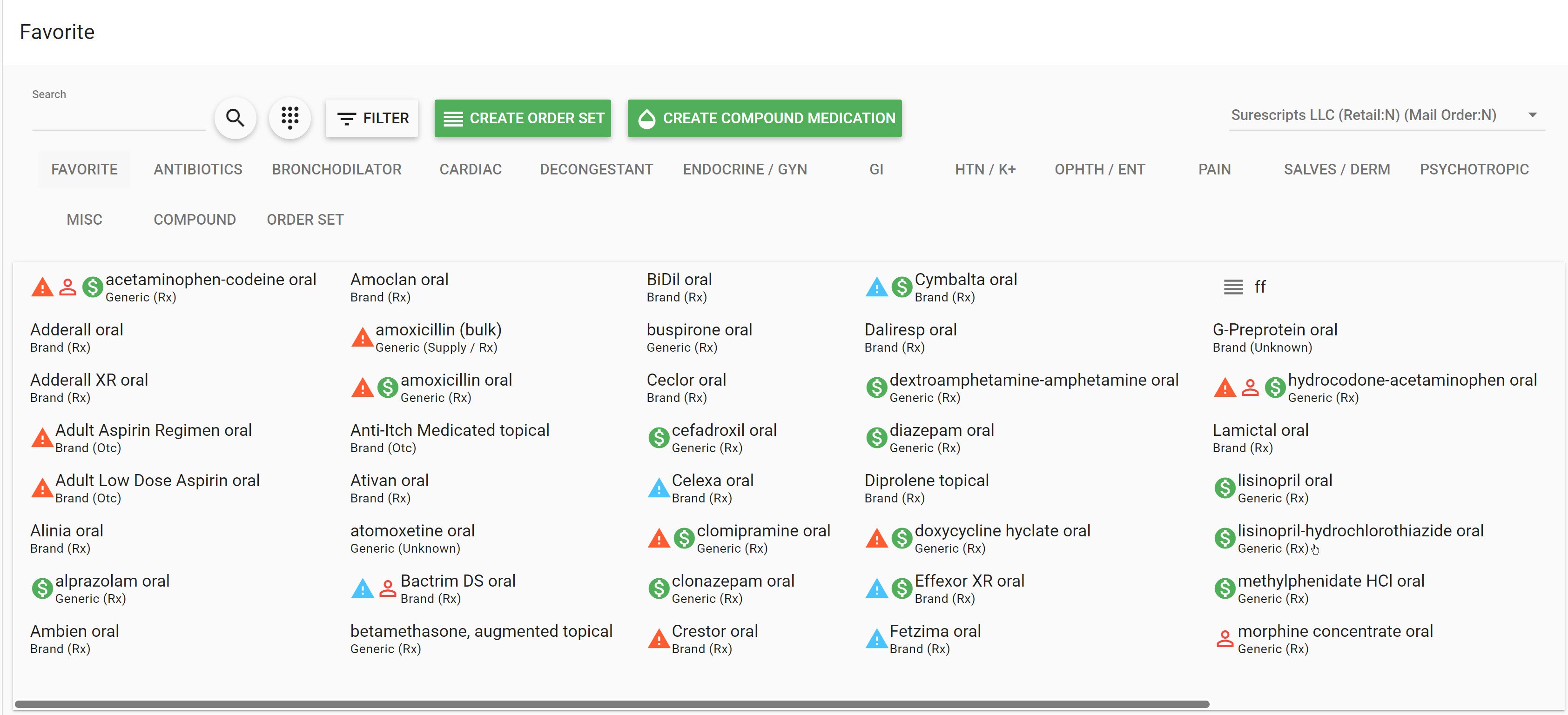Open the FILTER options
The image size is (1568, 715).
[x=372, y=118]
